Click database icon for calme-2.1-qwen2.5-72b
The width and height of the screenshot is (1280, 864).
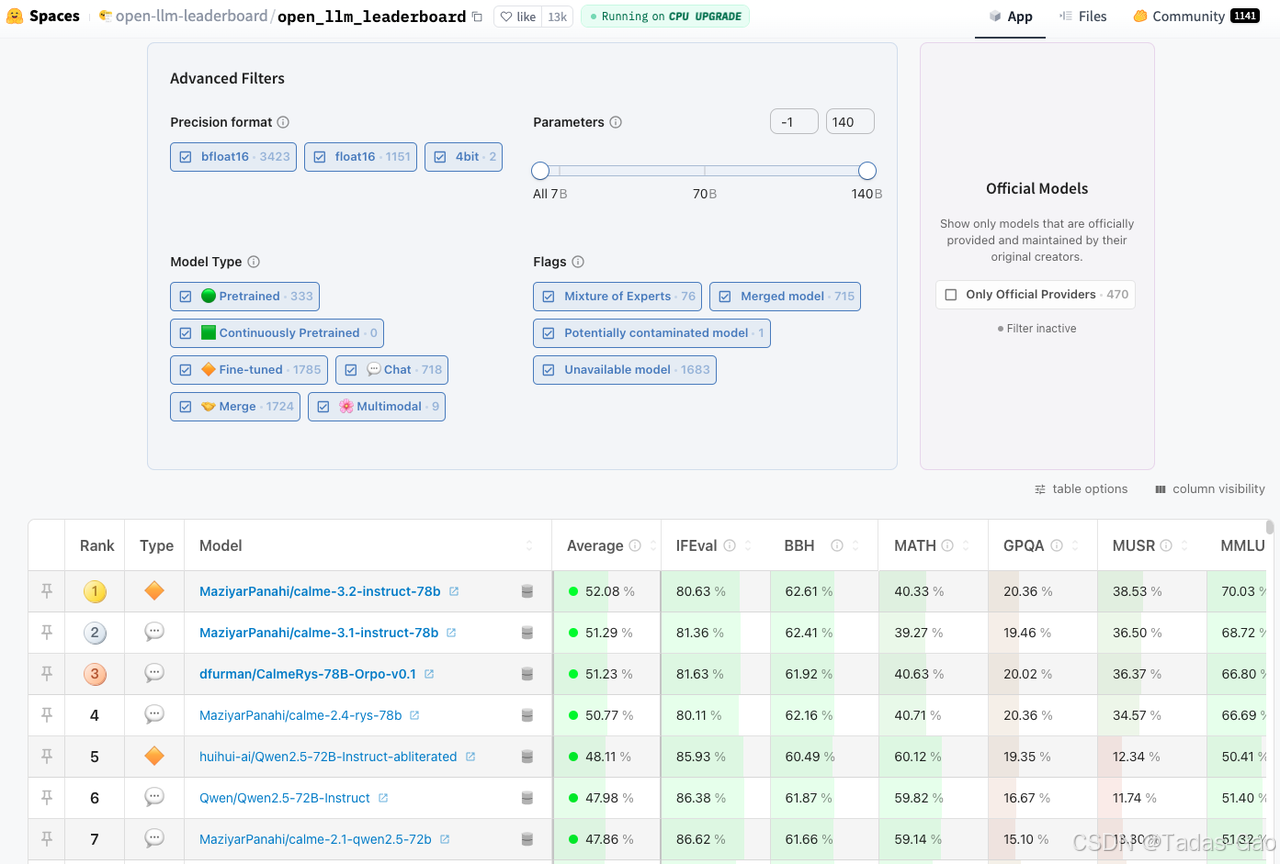coord(527,839)
